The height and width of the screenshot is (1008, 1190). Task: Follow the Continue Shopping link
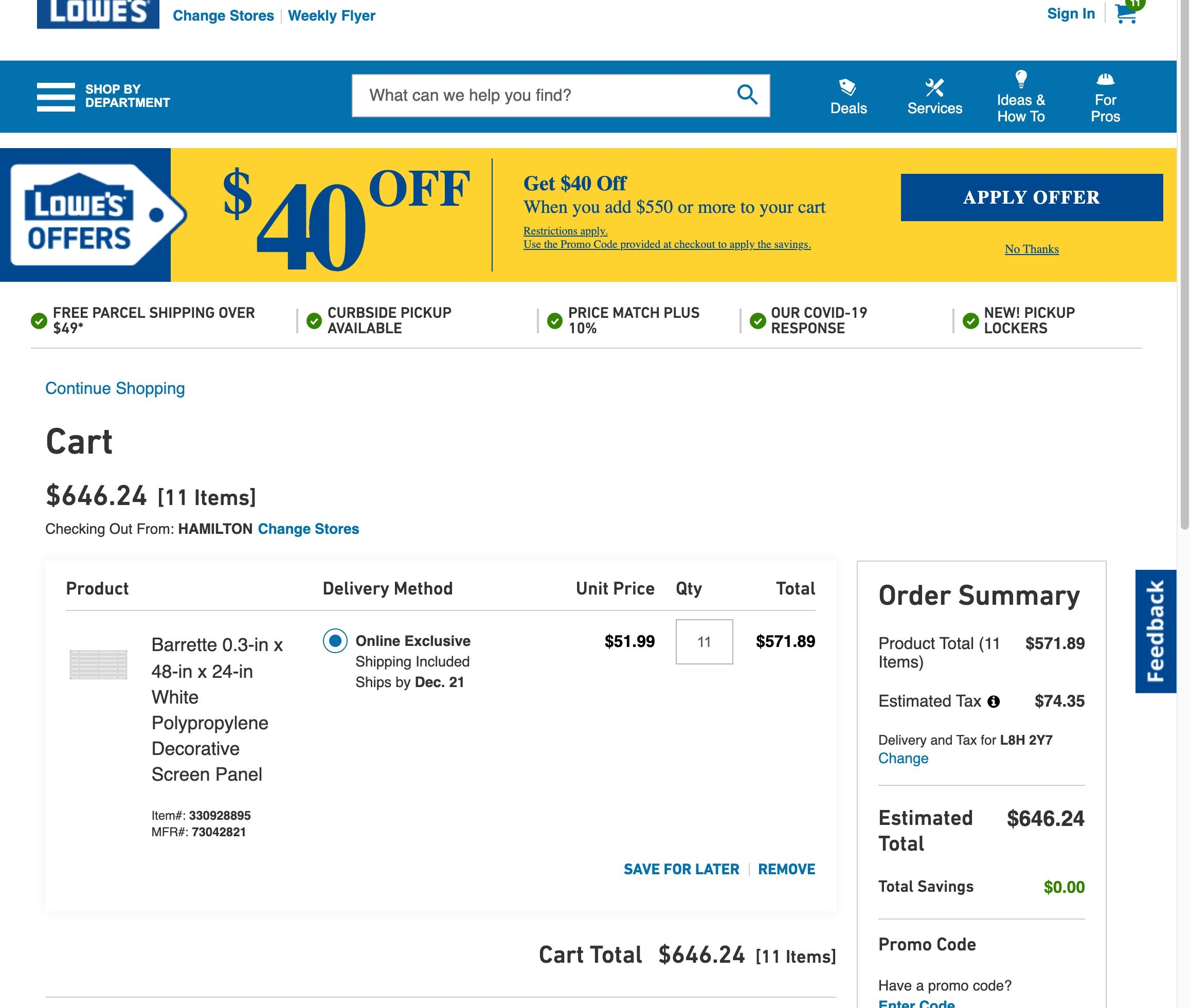[114, 388]
